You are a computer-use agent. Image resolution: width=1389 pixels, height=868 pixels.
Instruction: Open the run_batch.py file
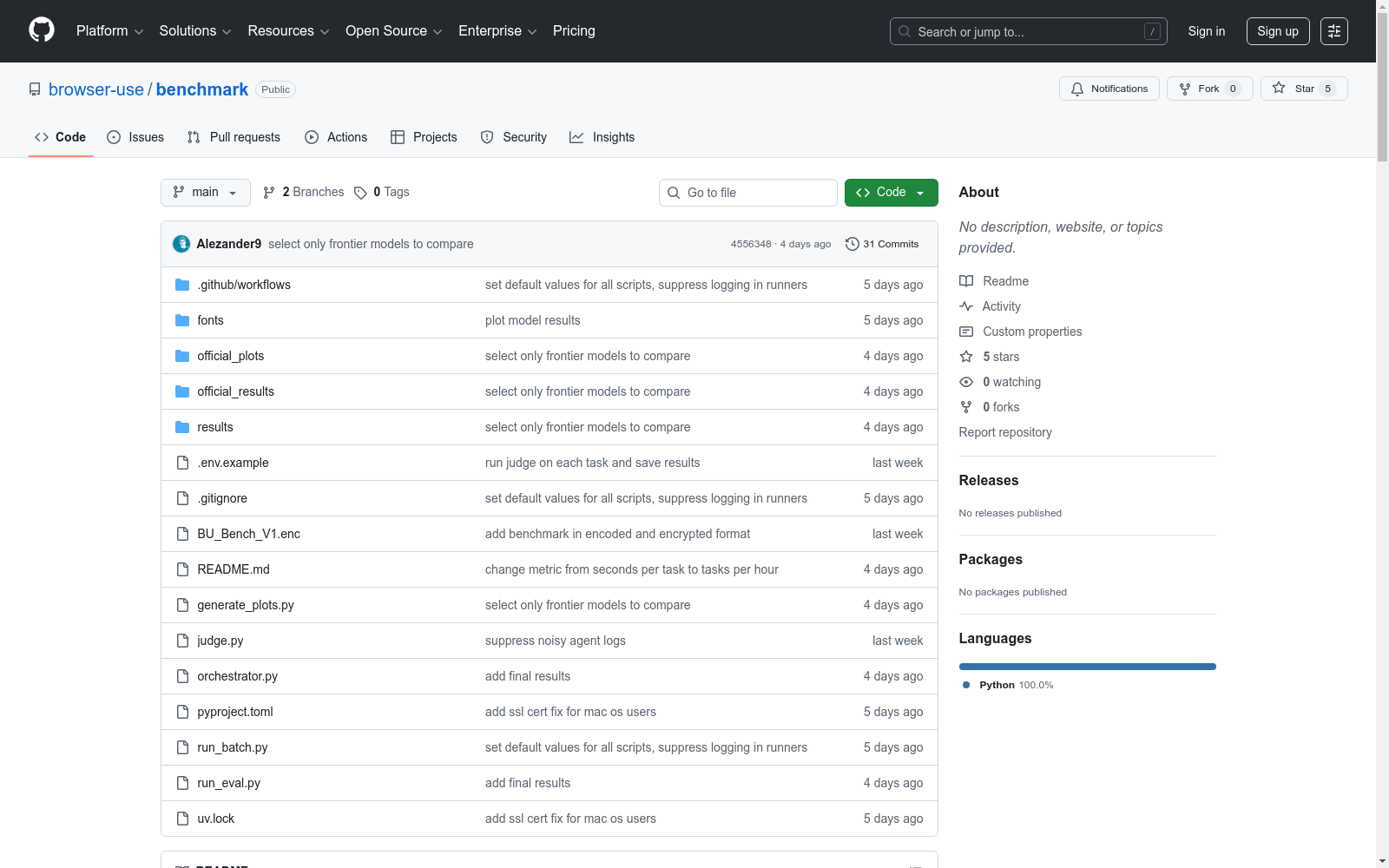point(233,747)
